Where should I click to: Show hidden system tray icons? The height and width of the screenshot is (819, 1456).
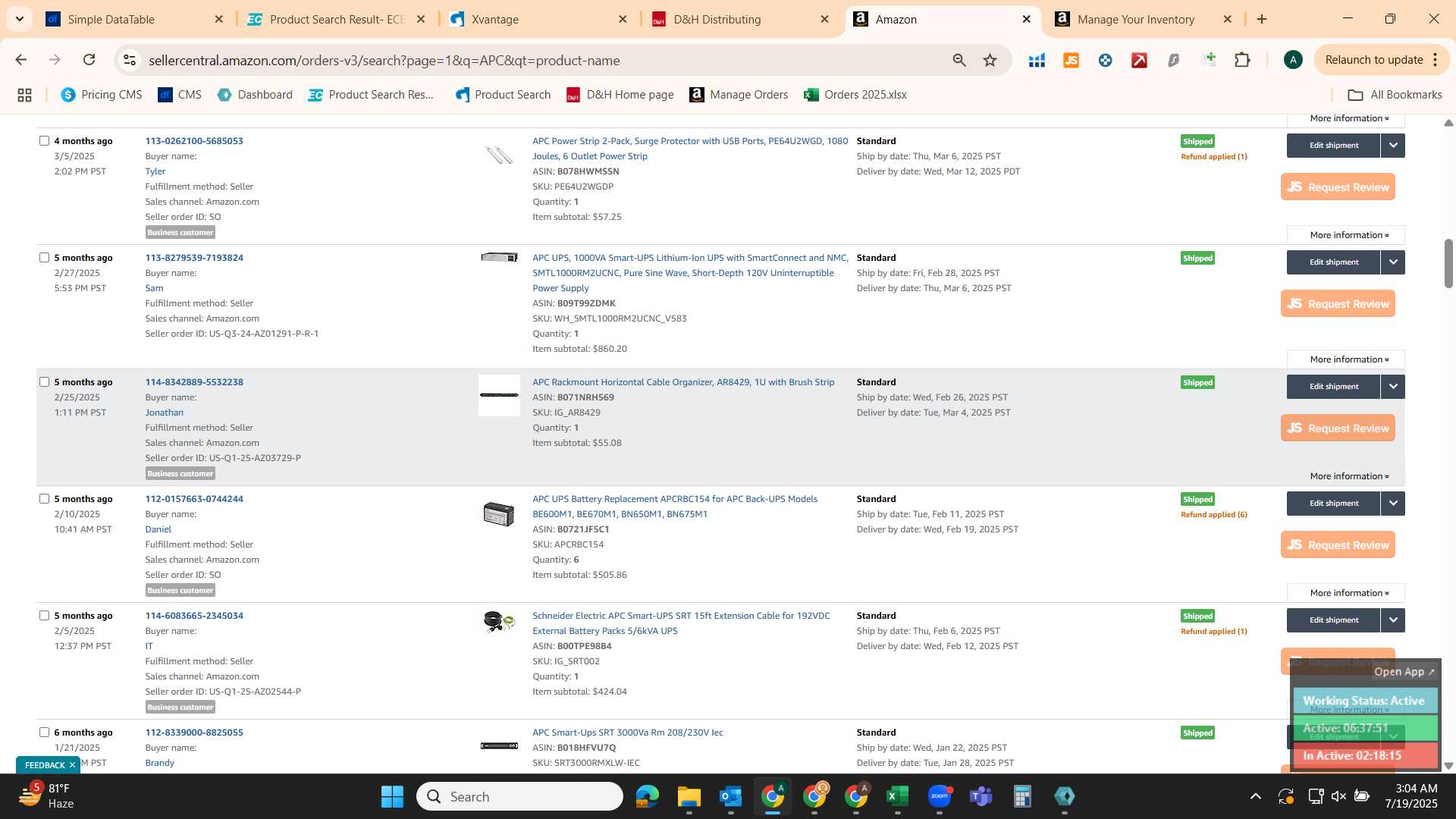tap(1256, 796)
